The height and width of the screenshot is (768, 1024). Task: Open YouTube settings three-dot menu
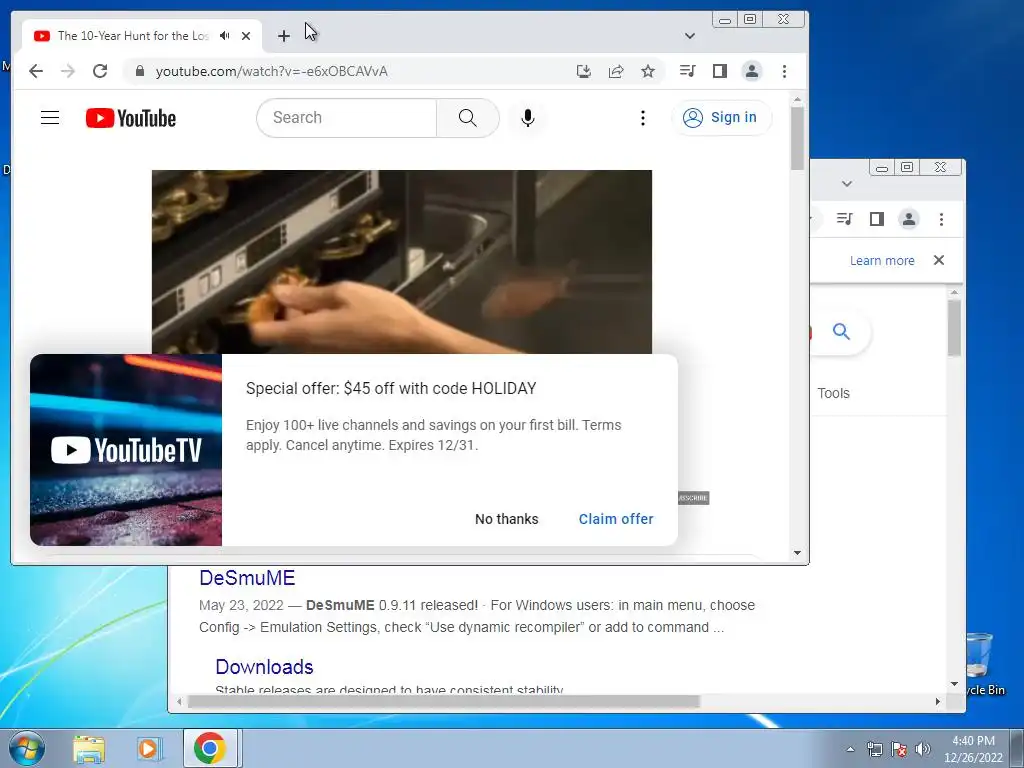(x=643, y=118)
